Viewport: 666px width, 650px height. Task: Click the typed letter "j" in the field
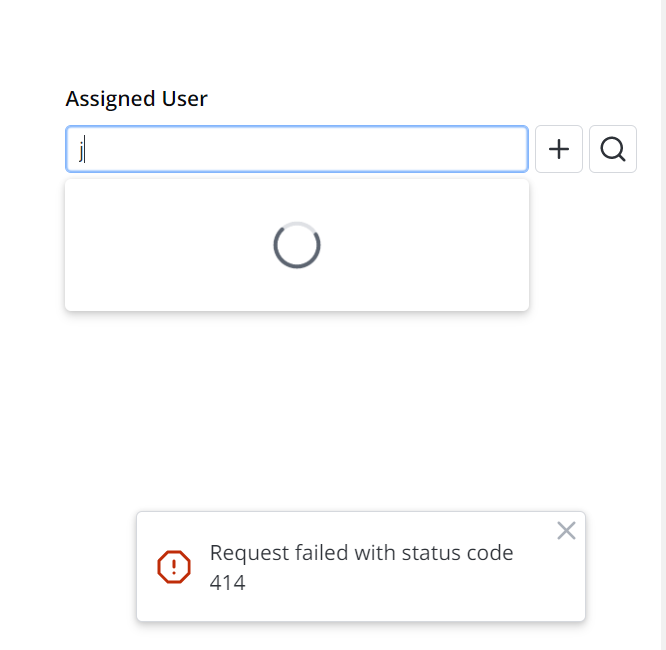tap(83, 150)
